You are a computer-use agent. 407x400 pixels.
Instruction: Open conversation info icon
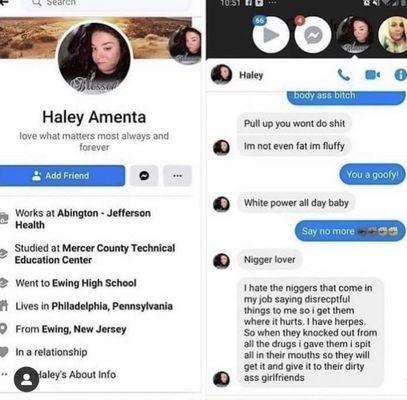(401, 75)
